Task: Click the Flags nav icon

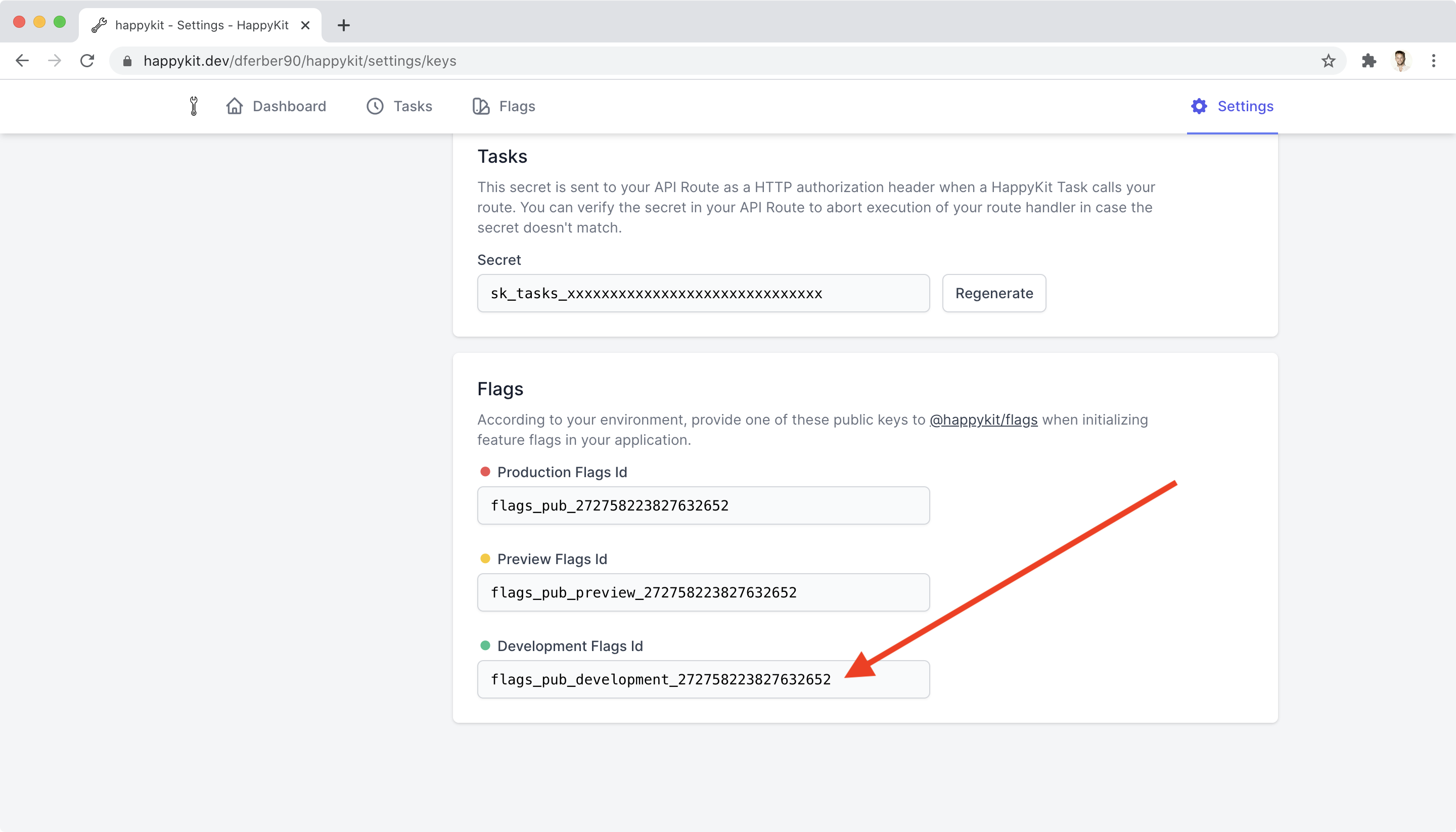Action: pyautogui.click(x=481, y=106)
